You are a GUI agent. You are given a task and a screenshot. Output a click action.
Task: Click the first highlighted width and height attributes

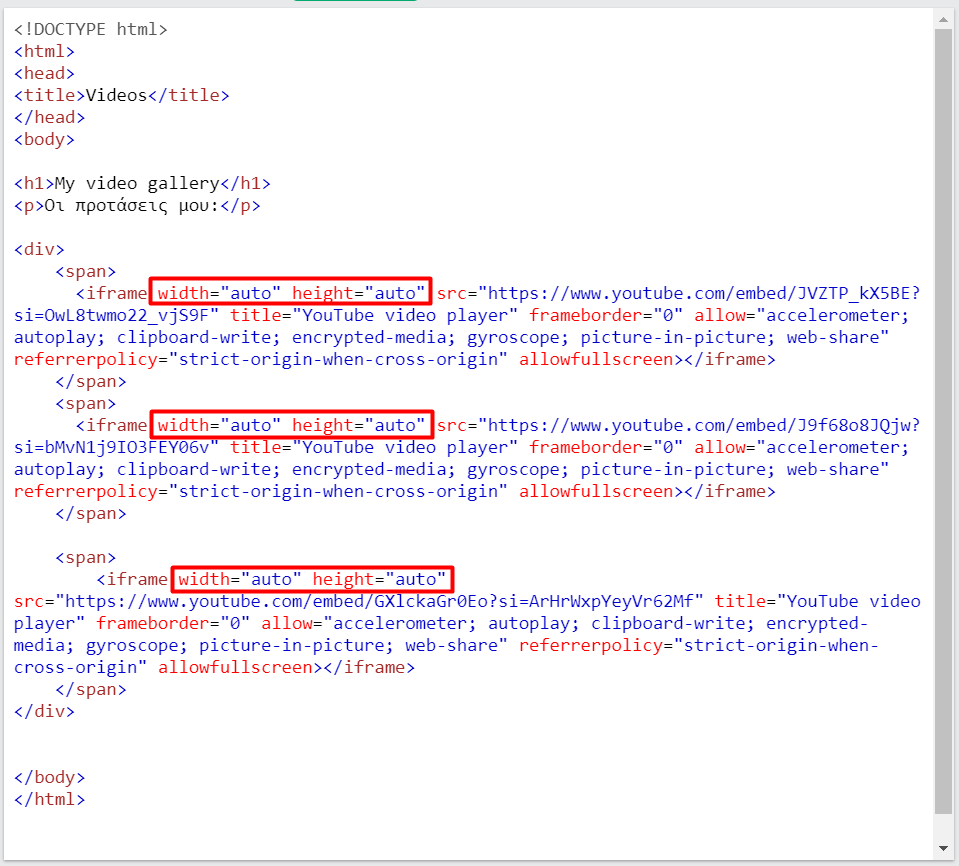pyautogui.click(x=290, y=293)
